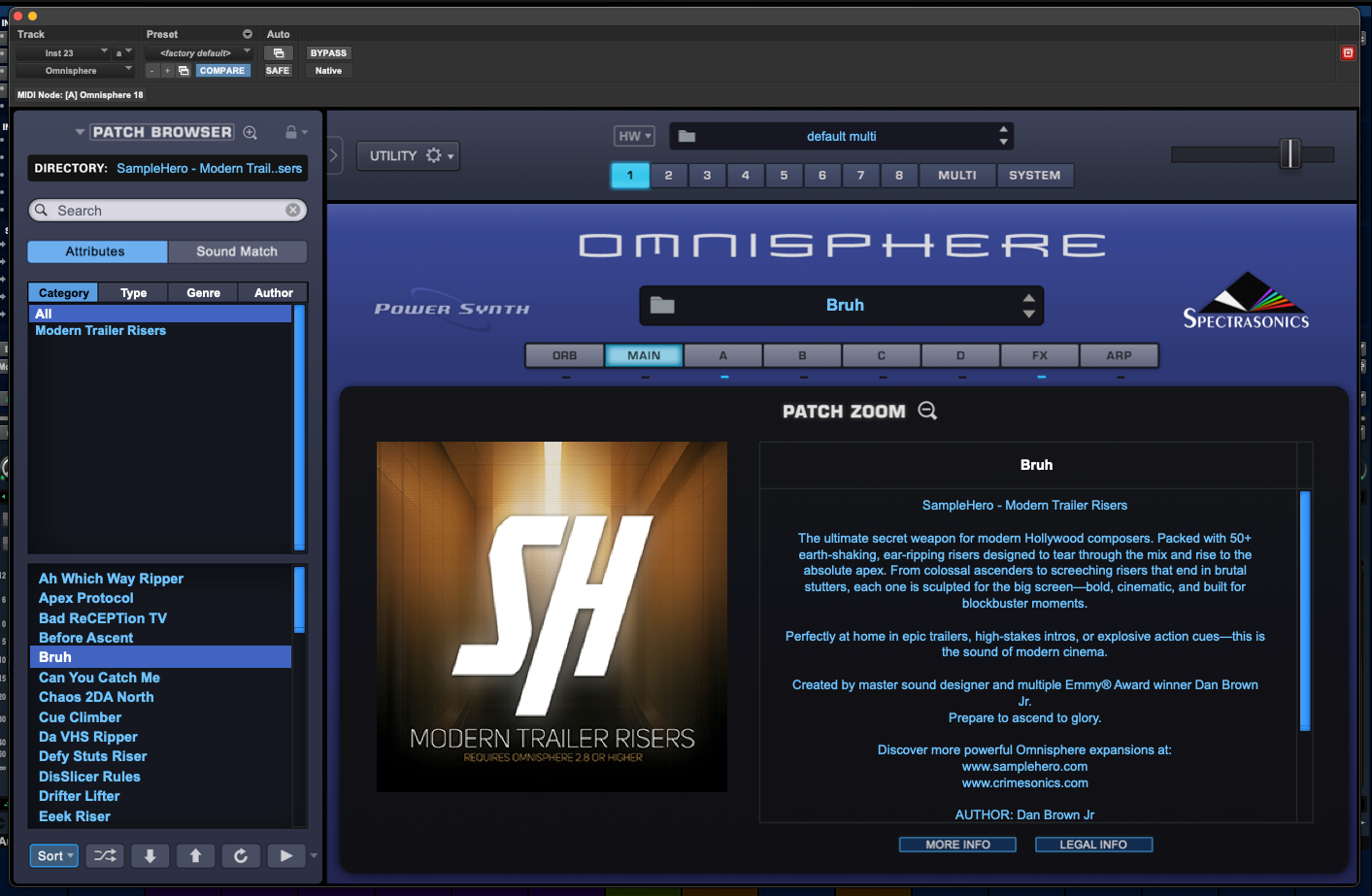This screenshot has width=1372, height=896.
Task: Step the Bruh patch name arrows
Action: [1029, 306]
